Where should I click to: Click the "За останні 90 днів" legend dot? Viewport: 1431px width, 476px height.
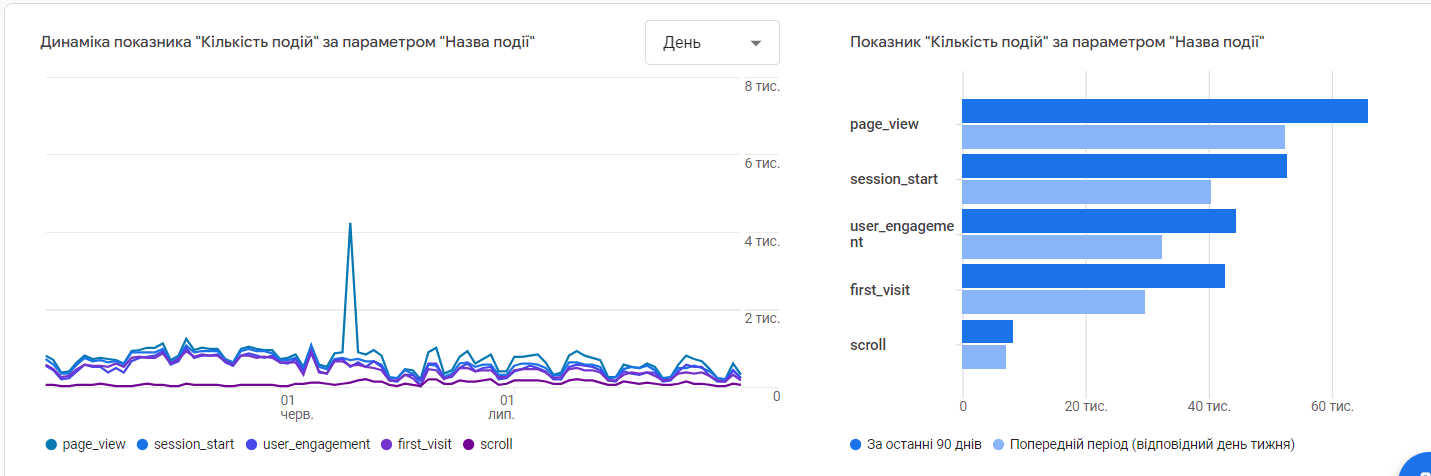pos(855,444)
